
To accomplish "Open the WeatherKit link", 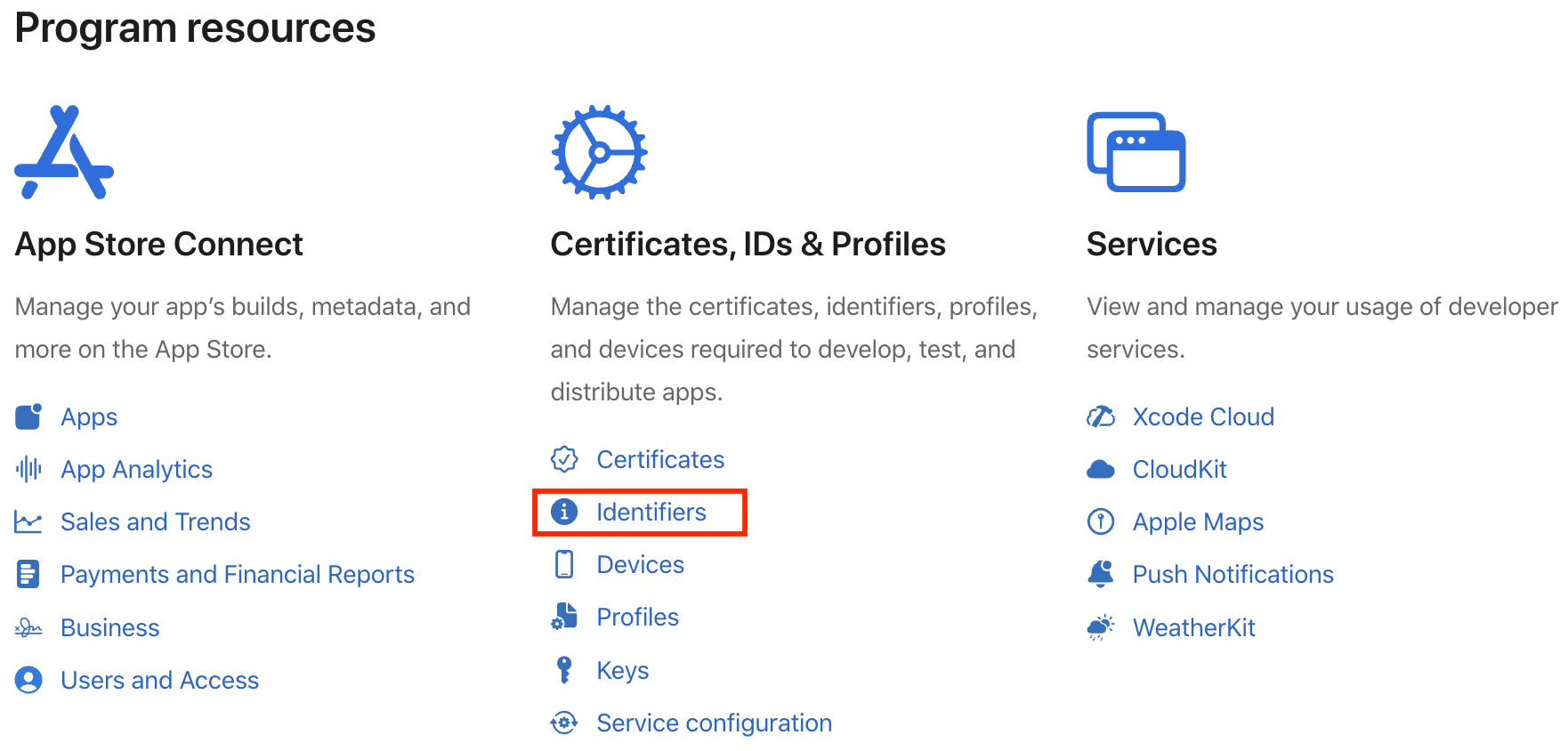I will (x=1194, y=627).
